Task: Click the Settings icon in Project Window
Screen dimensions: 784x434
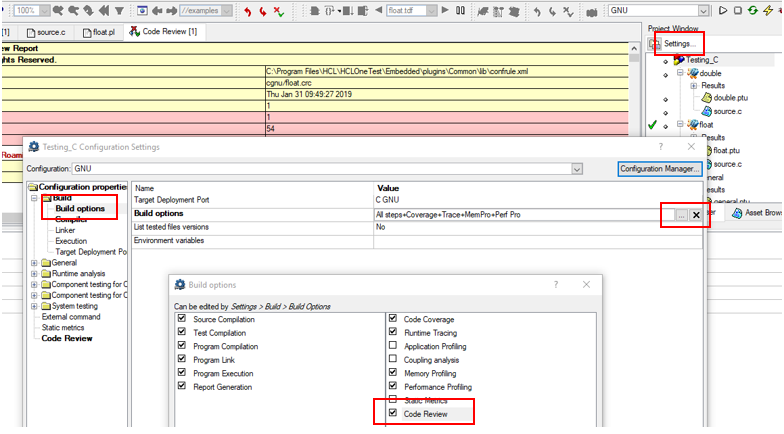Action: pyautogui.click(x=657, y=44)
